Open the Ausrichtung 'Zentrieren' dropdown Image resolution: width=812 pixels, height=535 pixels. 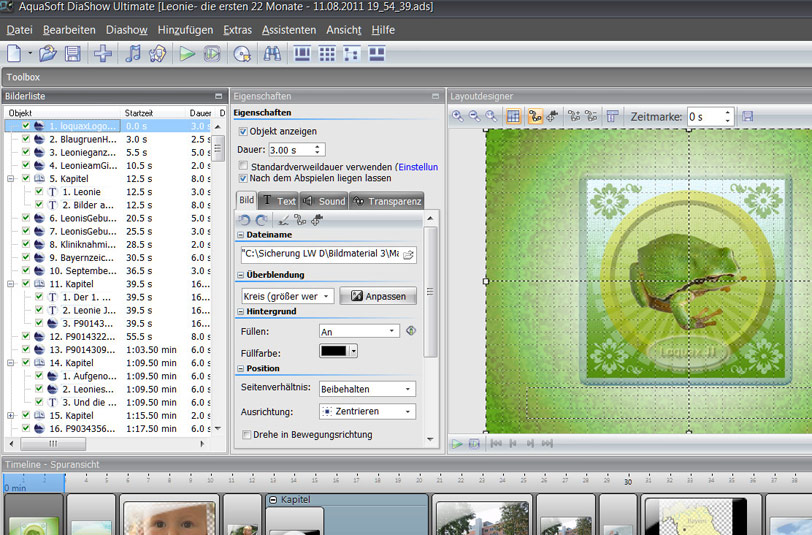pyautogui.click(x=366, y=411)
